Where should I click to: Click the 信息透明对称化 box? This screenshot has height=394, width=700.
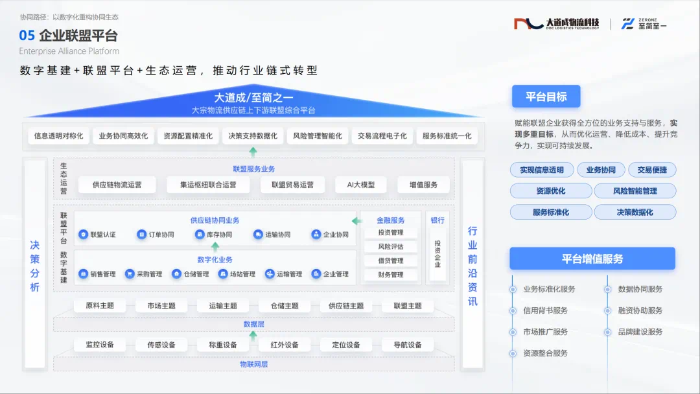coord(58,136)
